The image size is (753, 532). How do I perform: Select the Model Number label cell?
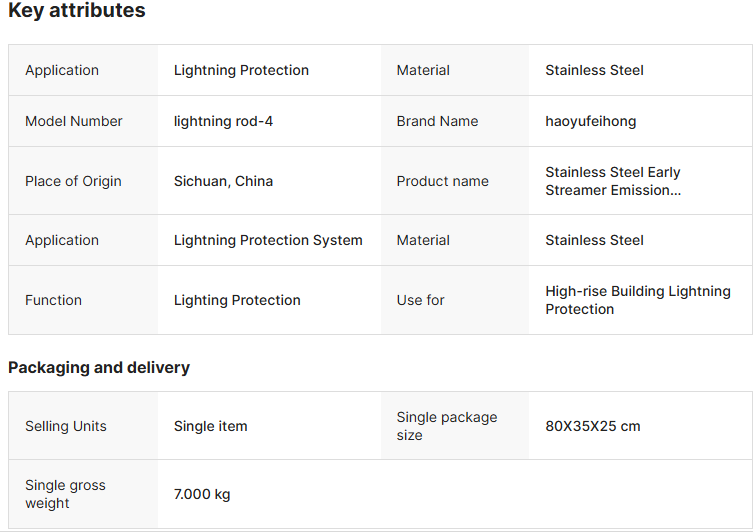74,121
